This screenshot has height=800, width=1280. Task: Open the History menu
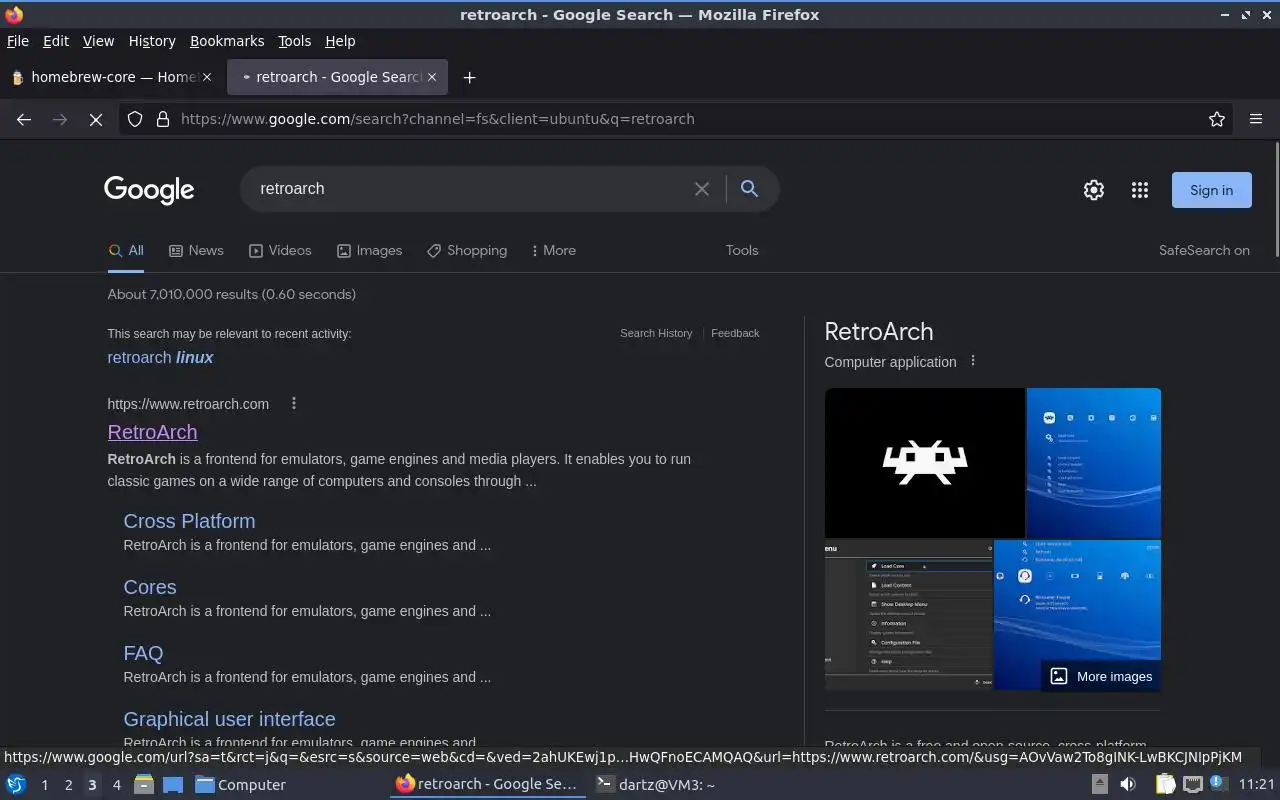152,41
